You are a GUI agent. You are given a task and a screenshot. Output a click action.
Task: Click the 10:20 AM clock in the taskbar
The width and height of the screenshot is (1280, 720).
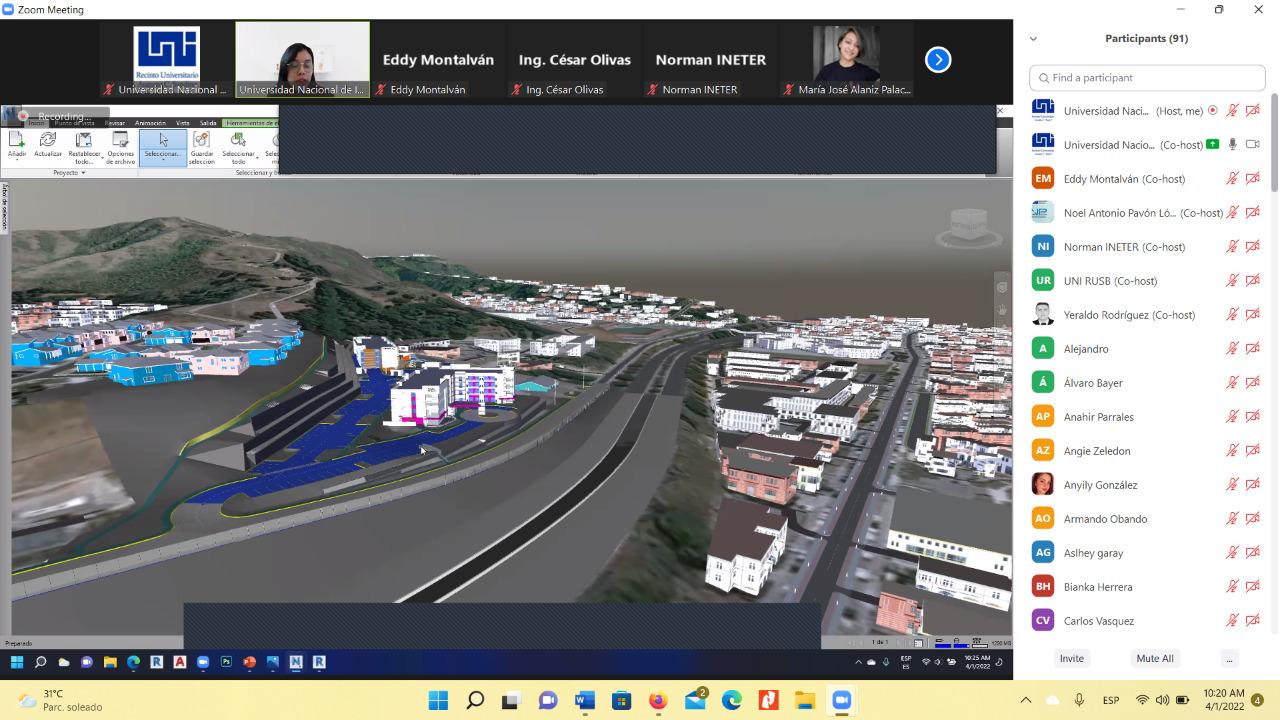(1224, 700)
